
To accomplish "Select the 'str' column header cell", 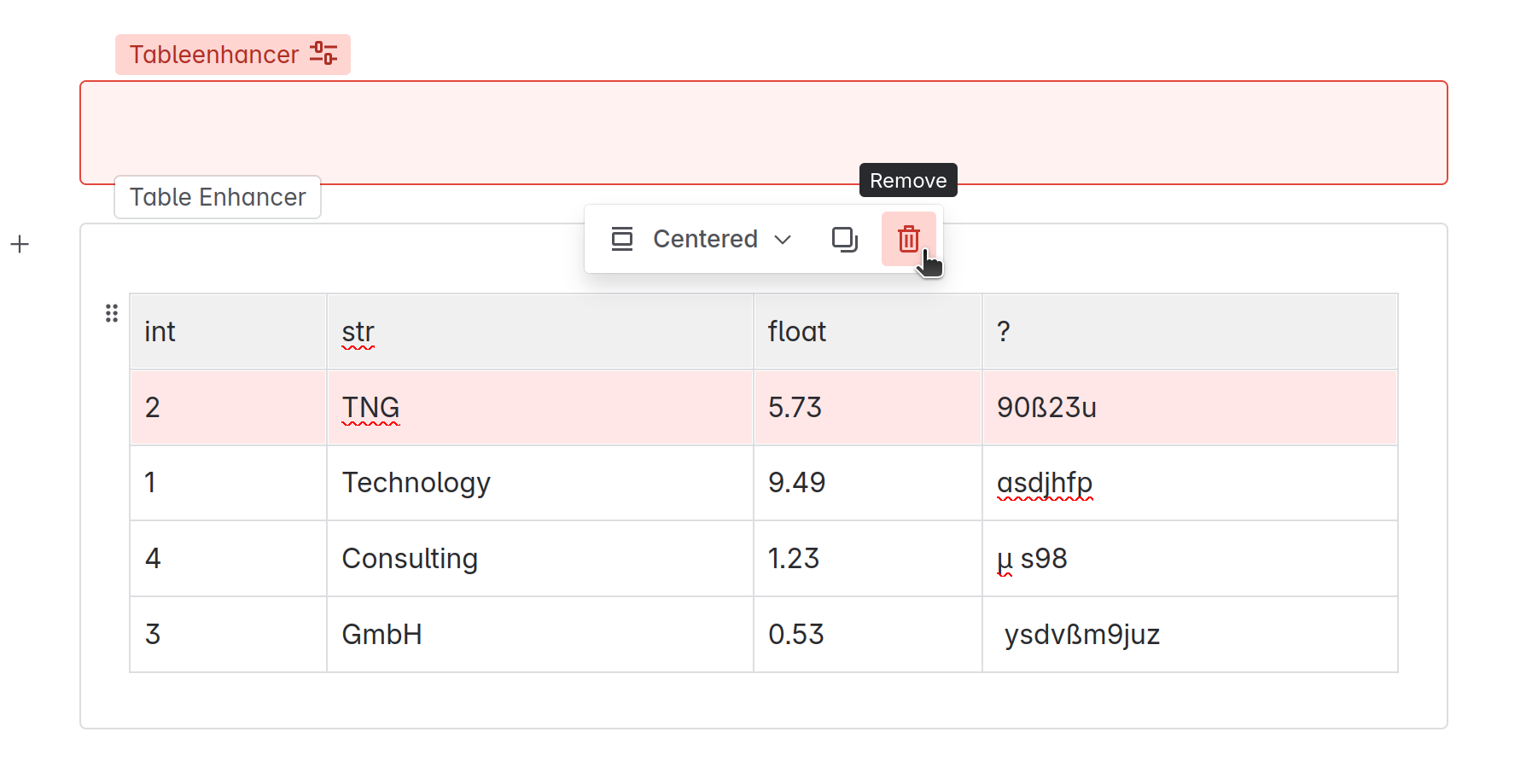I will coord(539,331).
